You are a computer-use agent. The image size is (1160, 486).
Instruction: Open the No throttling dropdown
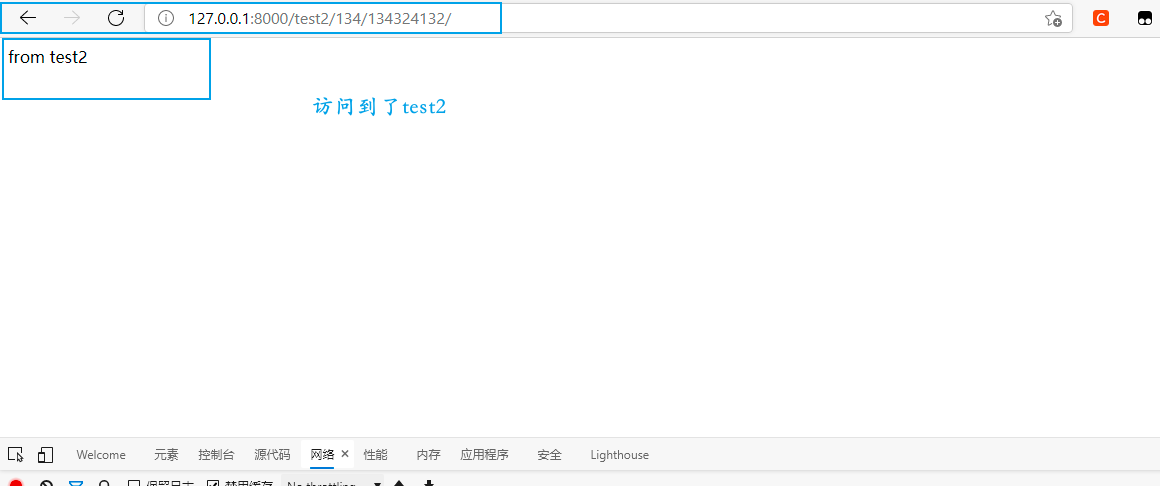click(333, 482)
